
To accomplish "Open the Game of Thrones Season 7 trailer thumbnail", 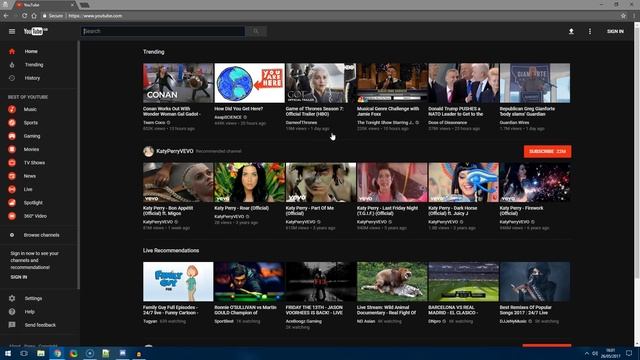I will click(321, 83).
